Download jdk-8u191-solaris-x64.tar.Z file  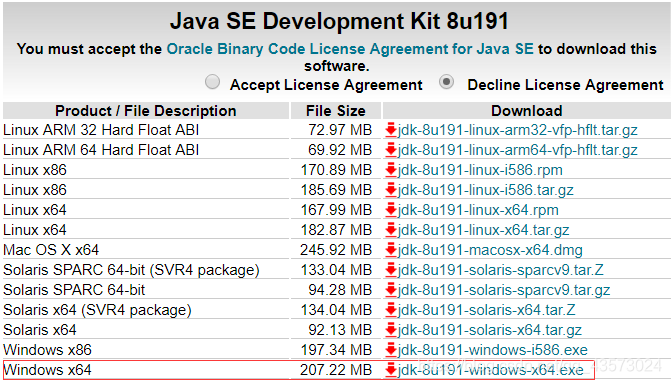coord(486,310)
